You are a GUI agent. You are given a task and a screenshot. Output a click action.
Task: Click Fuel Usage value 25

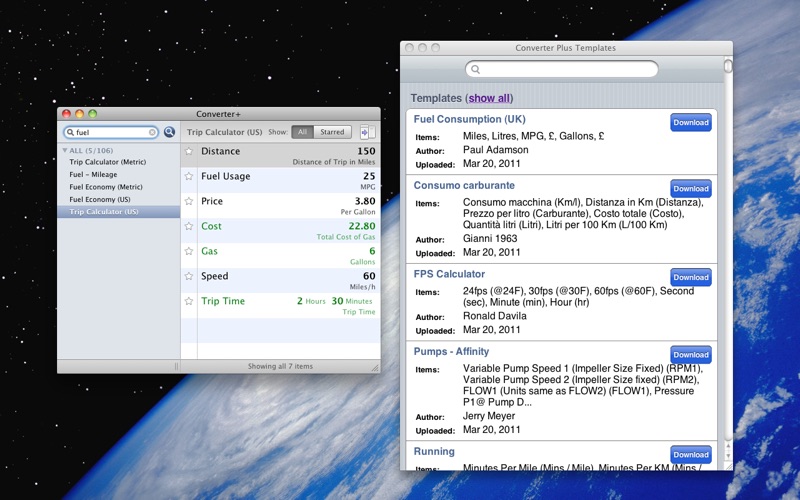tap(369, 176)
